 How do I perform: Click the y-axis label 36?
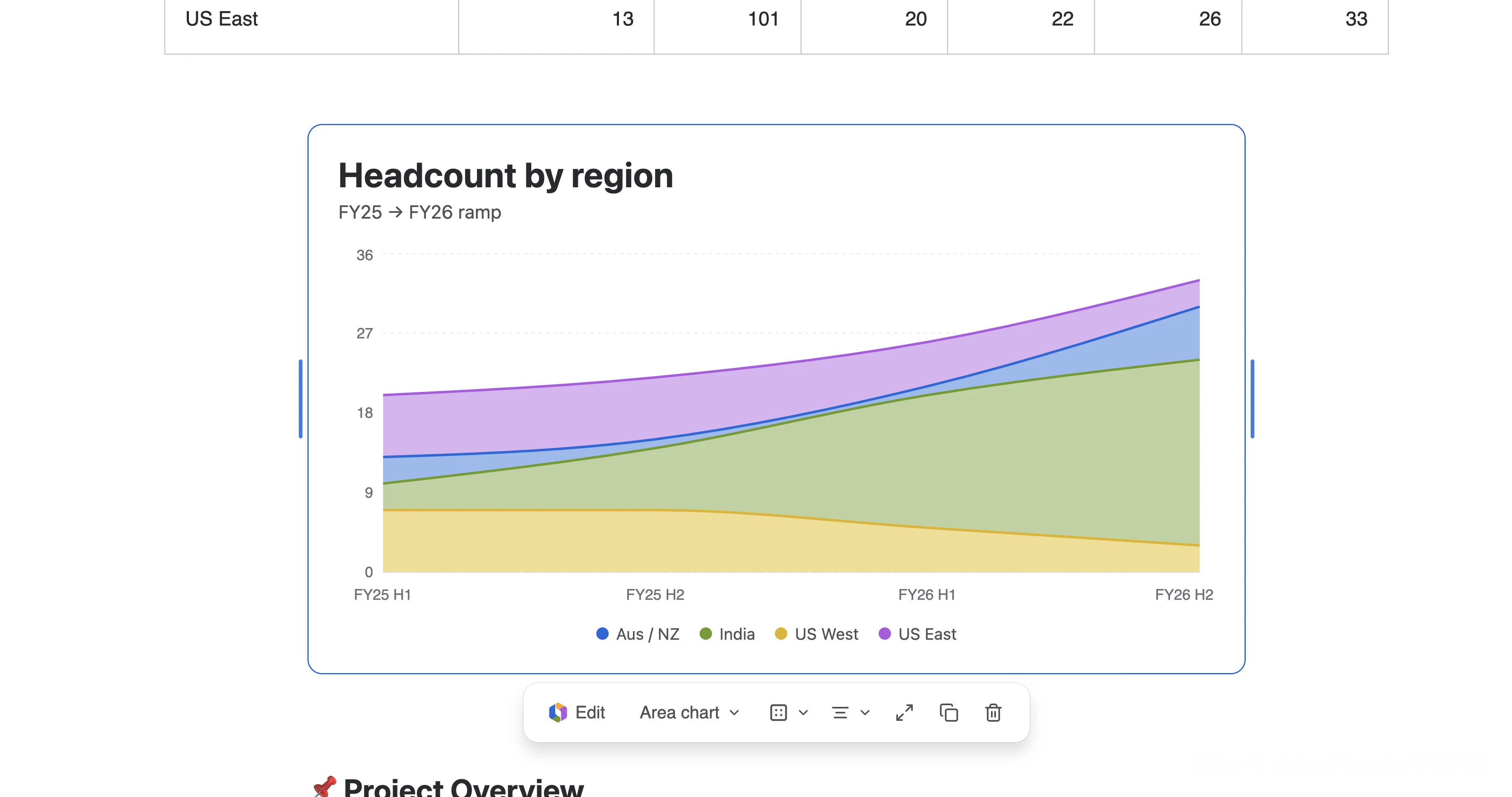pyautogui.click(x=365, y=255)
